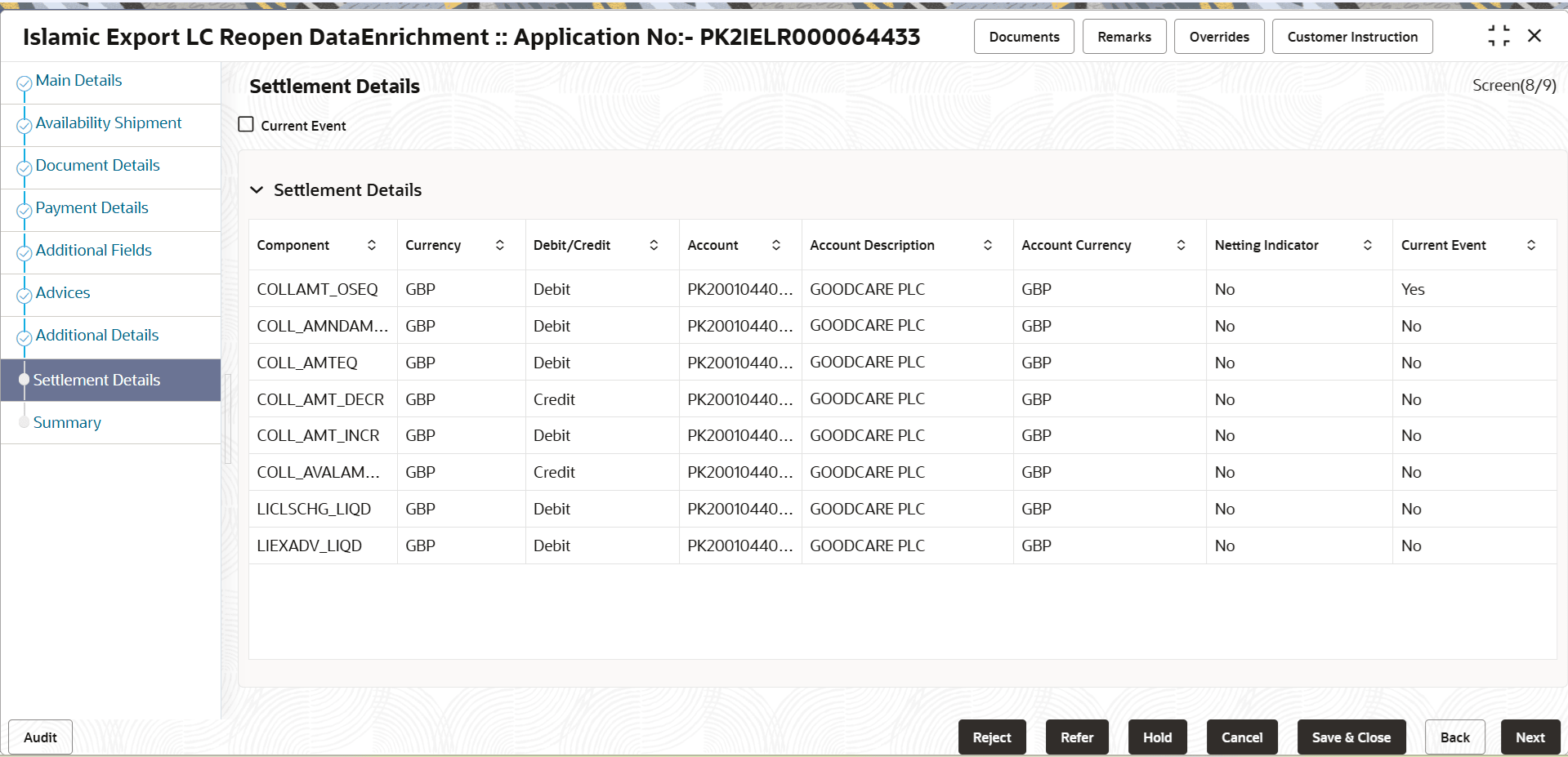The image size is (1568, 757).
Task: Click Advices step checkmark icon
Action: coord(25,296)
